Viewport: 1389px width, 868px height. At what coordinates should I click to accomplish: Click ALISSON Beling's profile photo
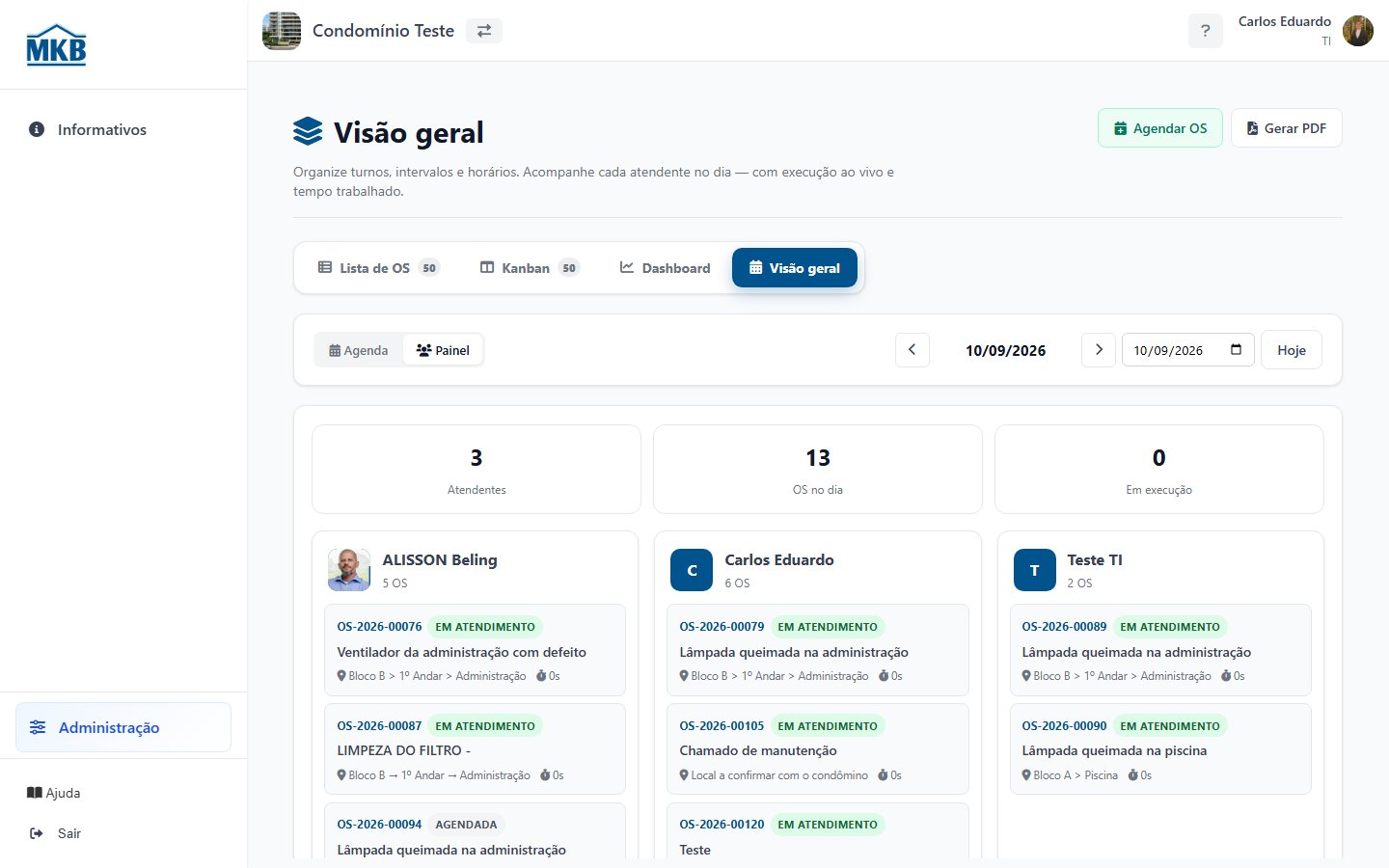[x=349, y=570]
